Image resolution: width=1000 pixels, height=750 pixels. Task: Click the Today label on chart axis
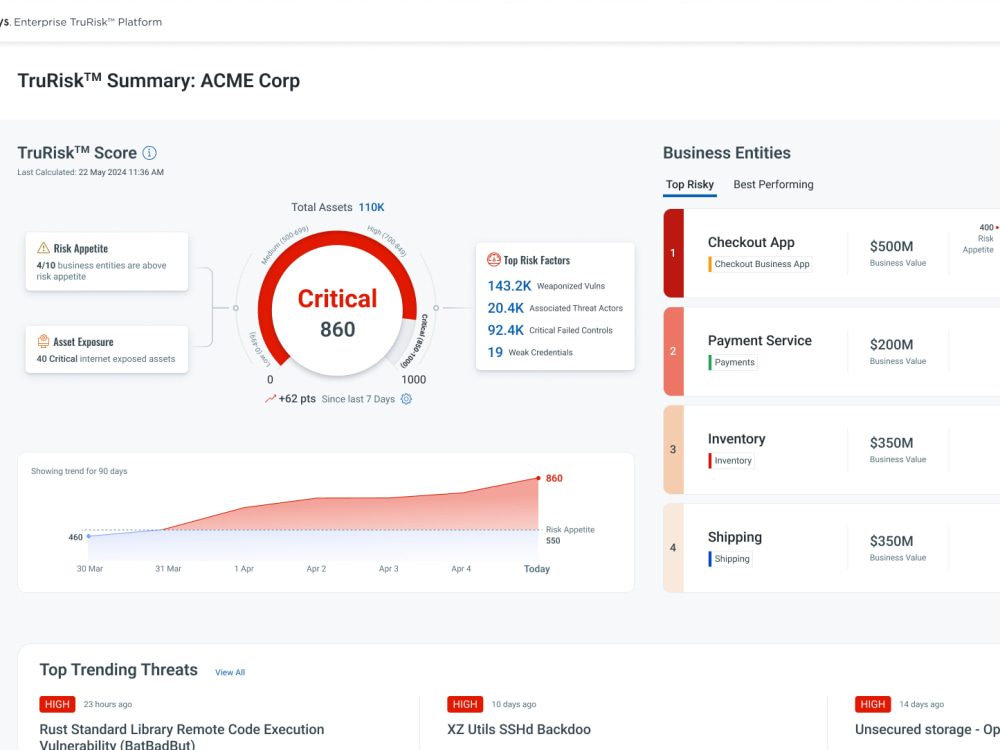536,569
